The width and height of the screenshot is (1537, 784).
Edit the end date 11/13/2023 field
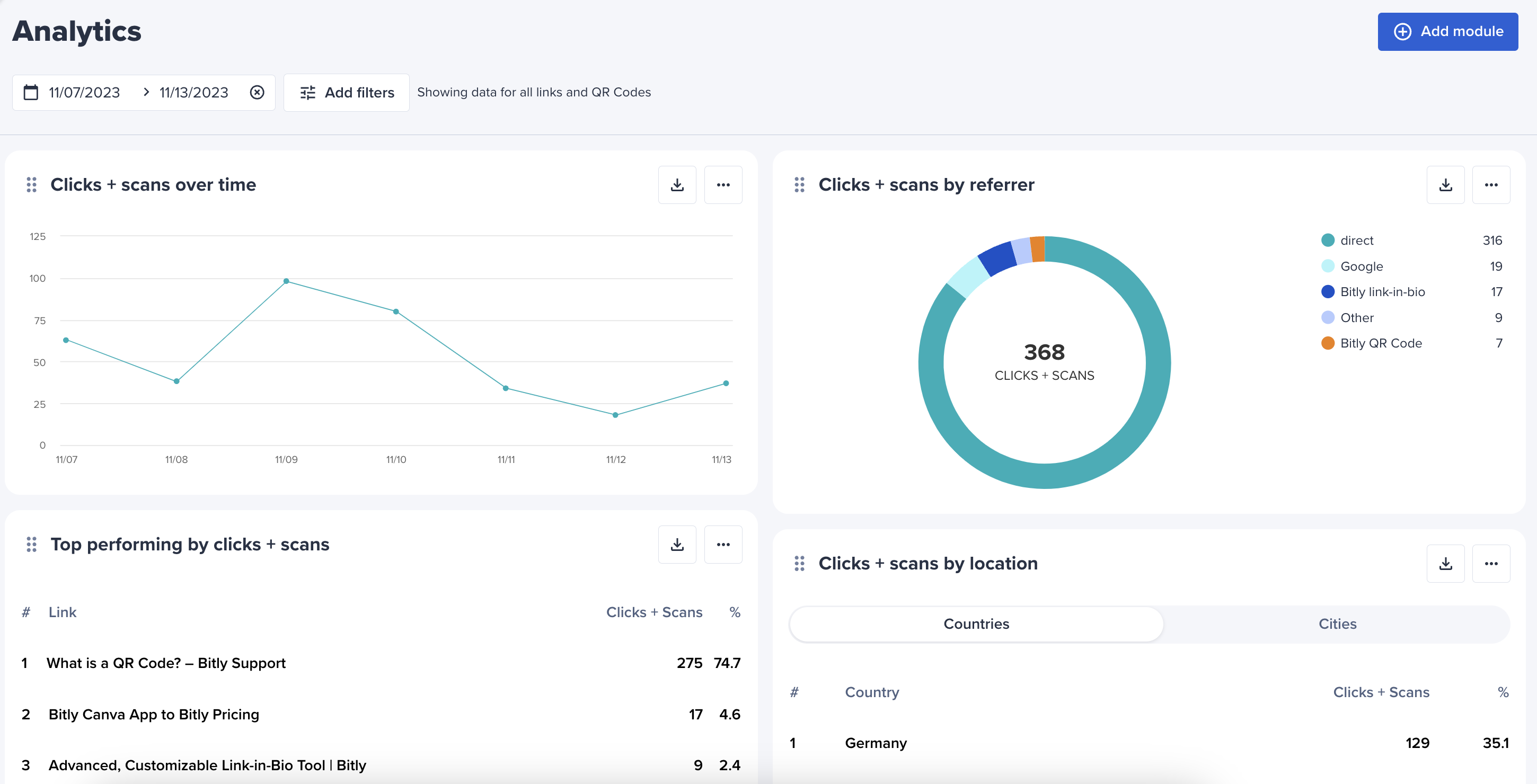tap(193, 92)
